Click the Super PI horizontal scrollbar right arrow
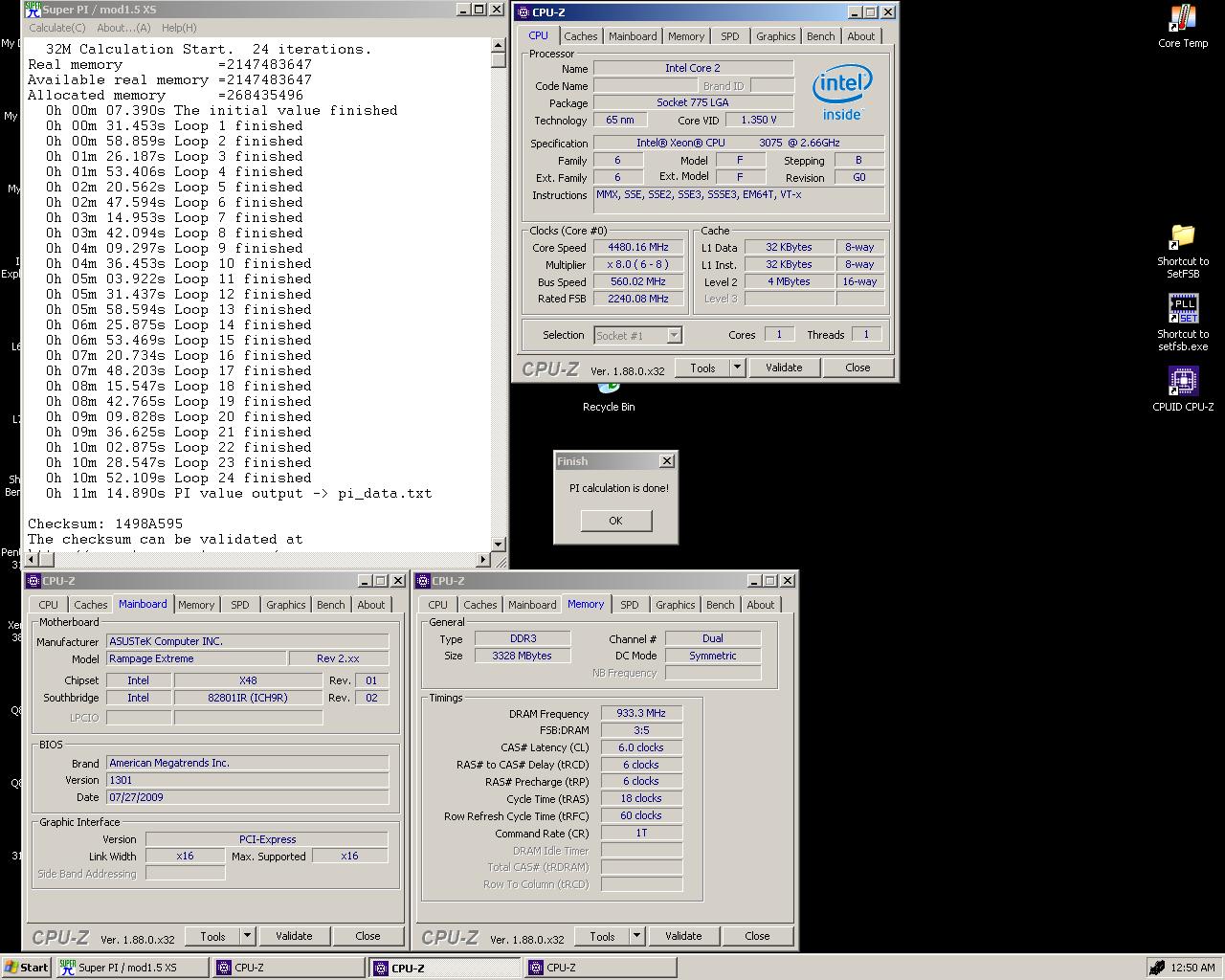This screenshot has width=1225, height=980. 482,559
